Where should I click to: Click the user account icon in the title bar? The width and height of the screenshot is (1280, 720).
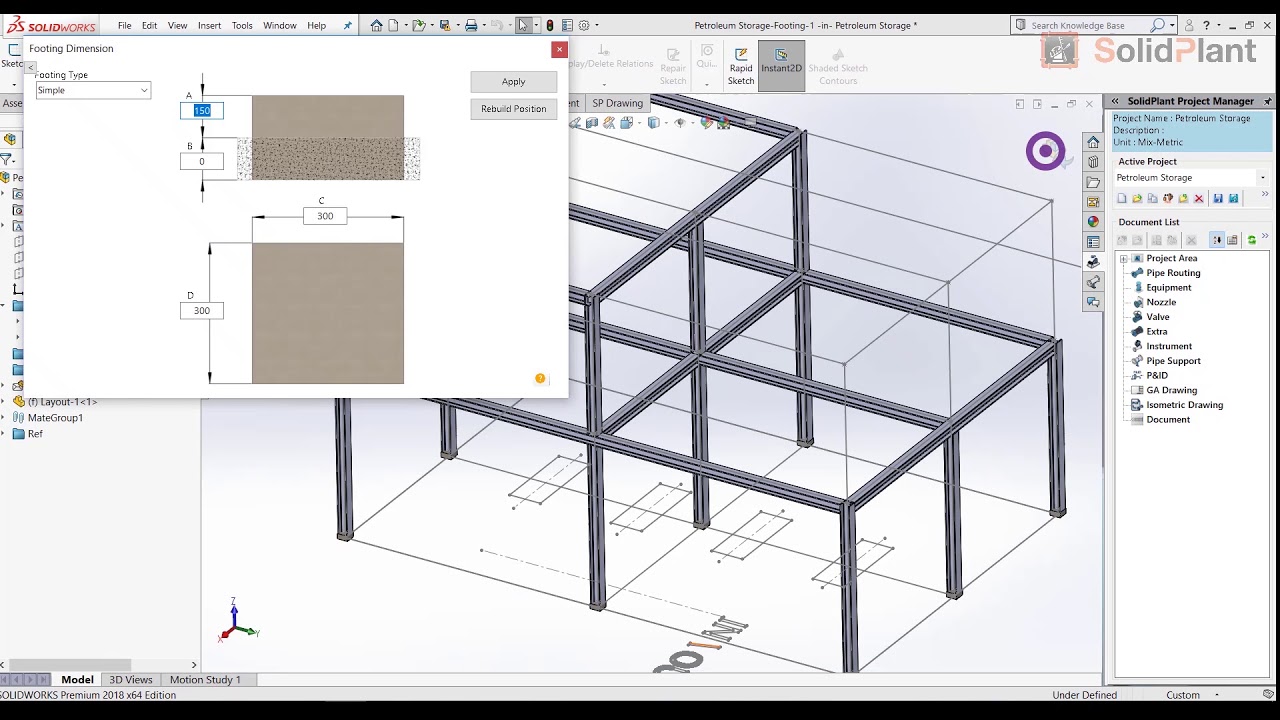(x=1189, y=25)
